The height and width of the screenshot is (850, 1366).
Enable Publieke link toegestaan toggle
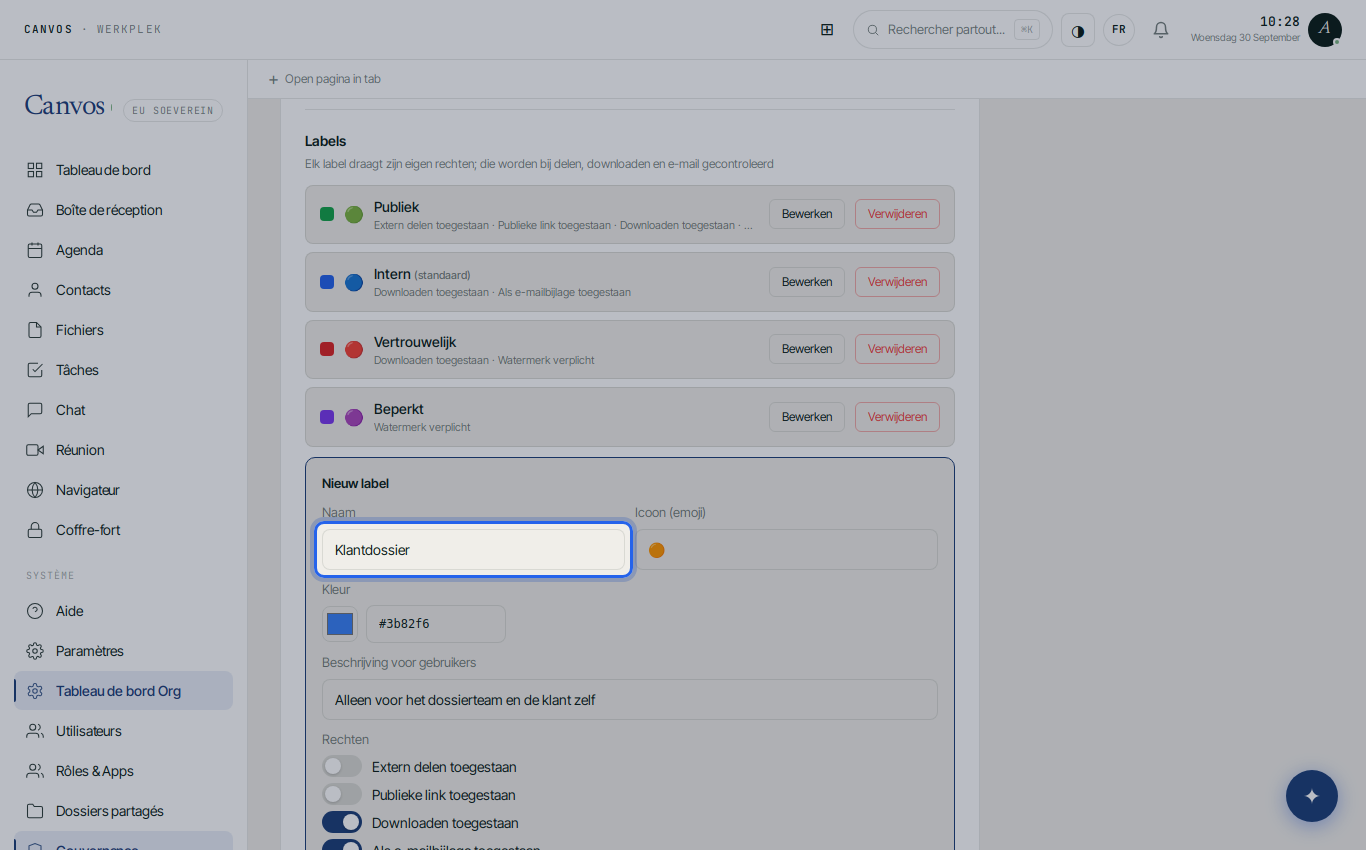coord(342,795)
